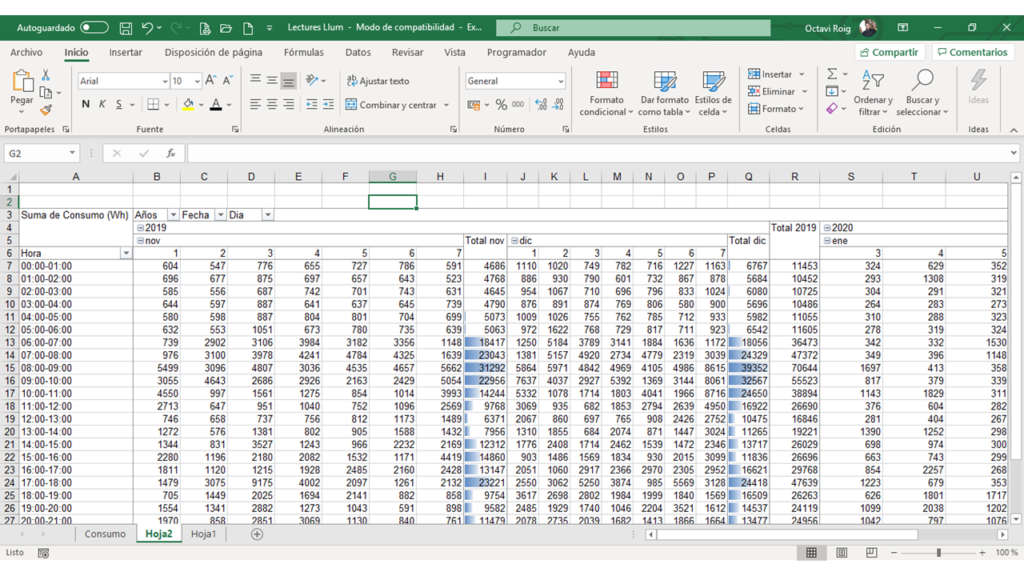The height and width of the screenshot is (576, 1024).
Task: Apply percent style format
Action: click(x=501, y=104)
